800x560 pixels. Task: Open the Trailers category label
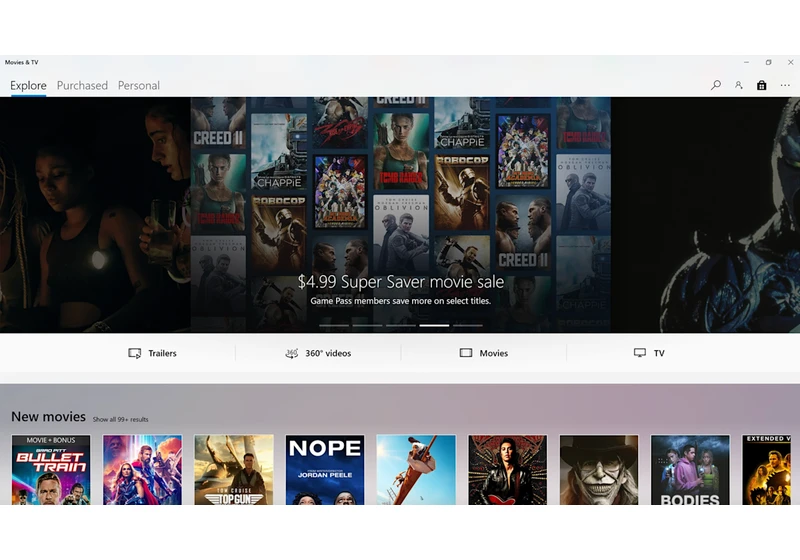[162, 353]
